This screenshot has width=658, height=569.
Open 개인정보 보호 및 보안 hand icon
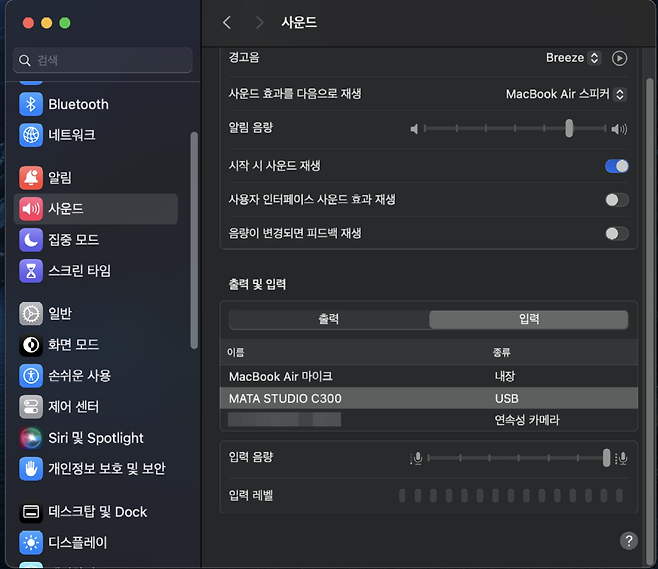pyautogui.click(x=31, y=469)
